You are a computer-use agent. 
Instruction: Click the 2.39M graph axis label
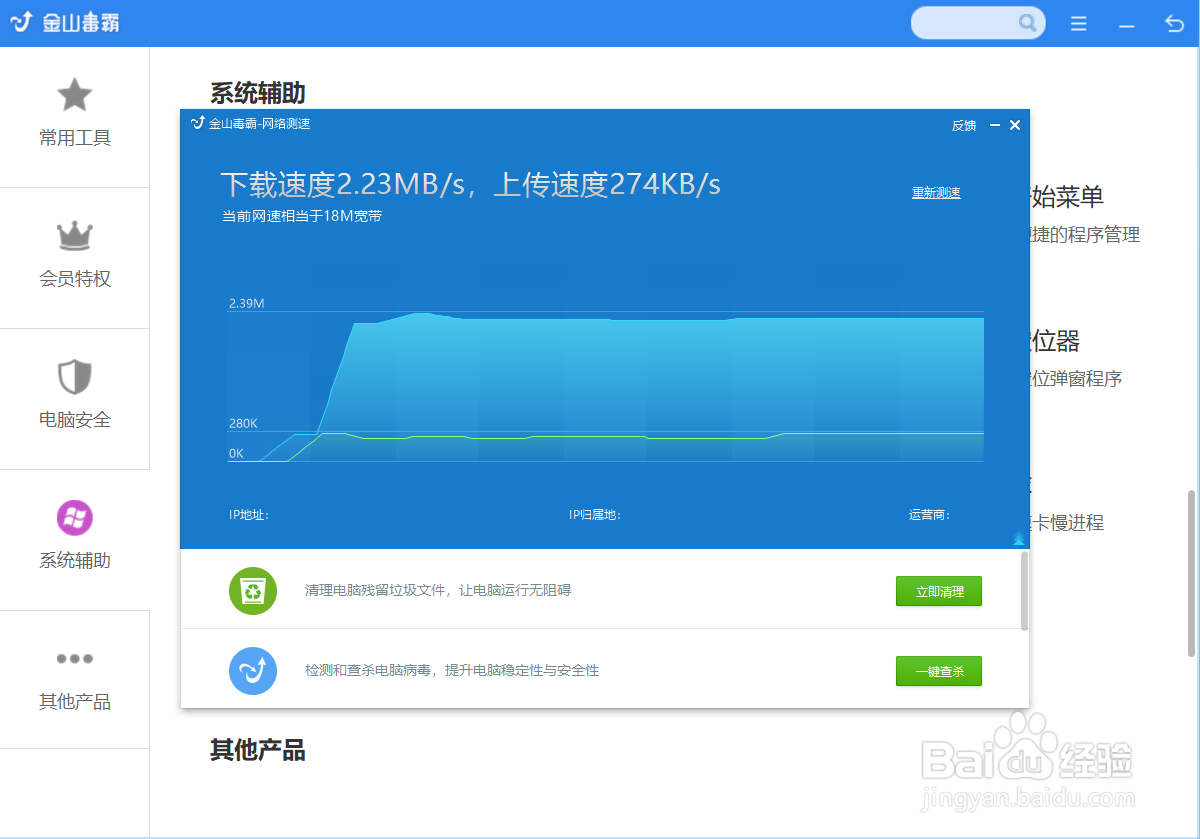246,303
